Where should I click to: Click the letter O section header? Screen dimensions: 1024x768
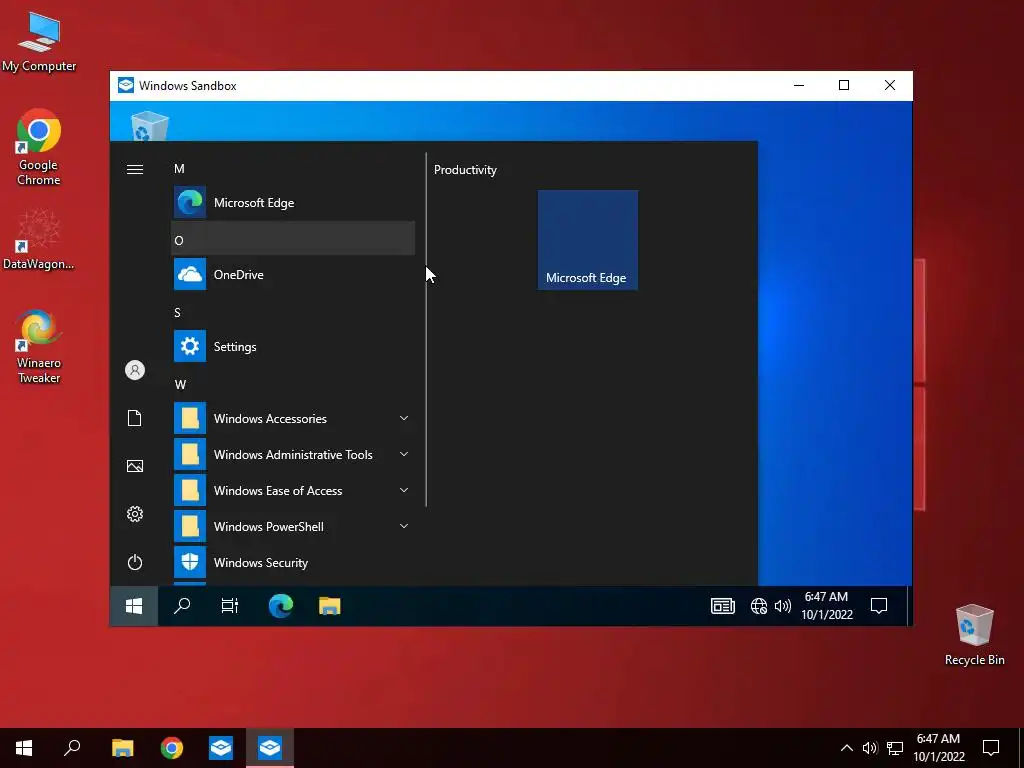click(179, 240)
